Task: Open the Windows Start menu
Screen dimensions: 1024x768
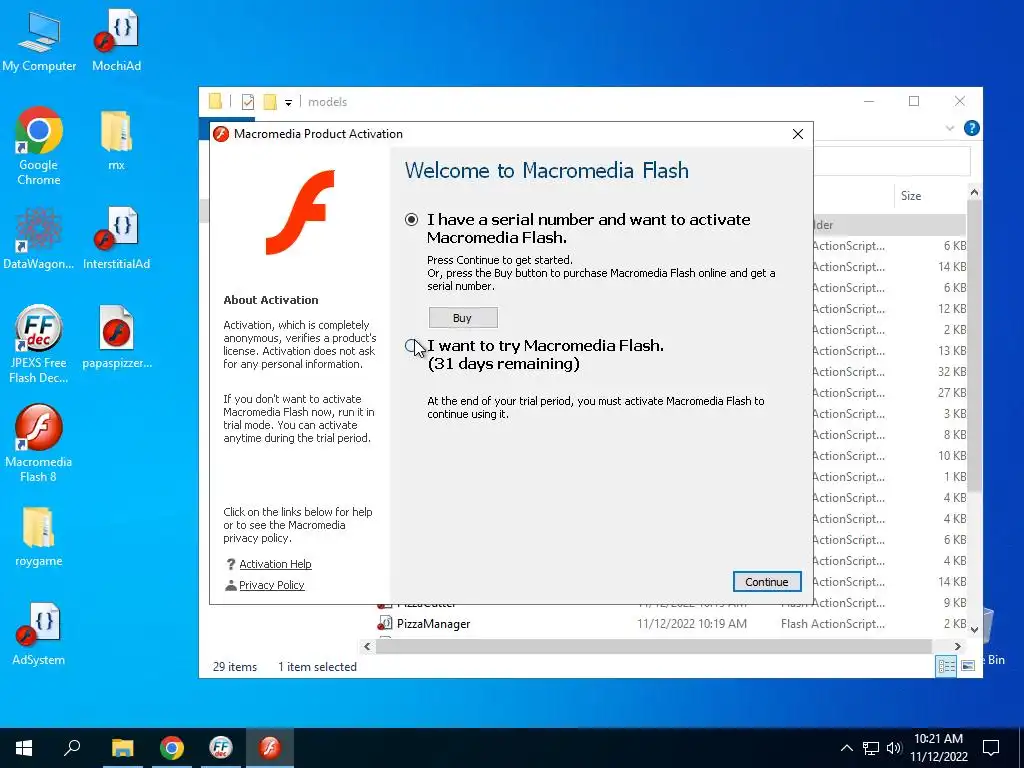Action: (x=24, y=748)
